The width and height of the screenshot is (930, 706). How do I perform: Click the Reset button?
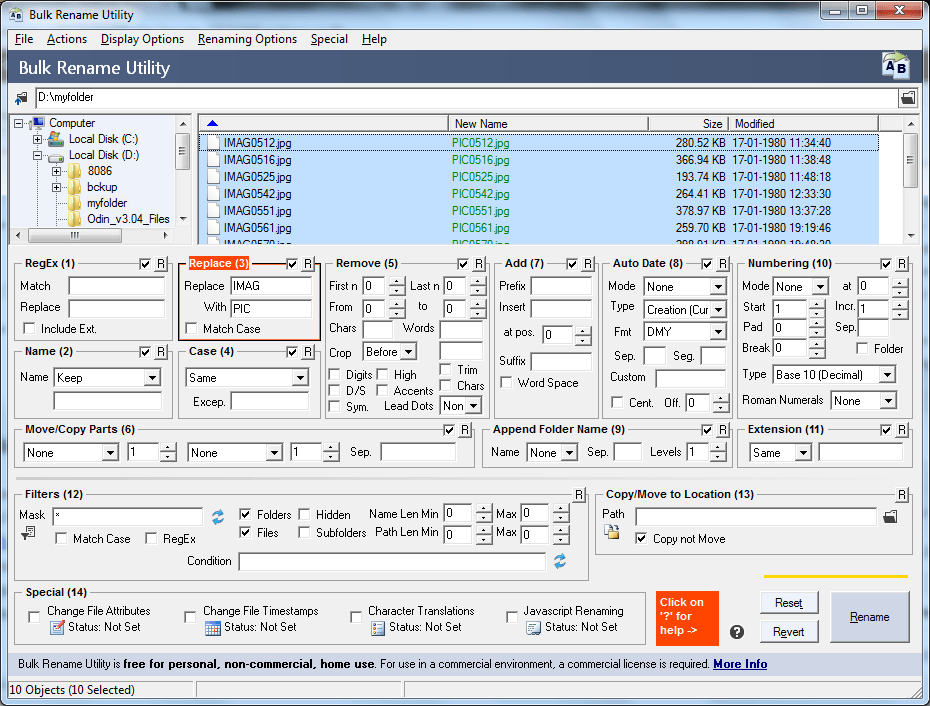789,603
